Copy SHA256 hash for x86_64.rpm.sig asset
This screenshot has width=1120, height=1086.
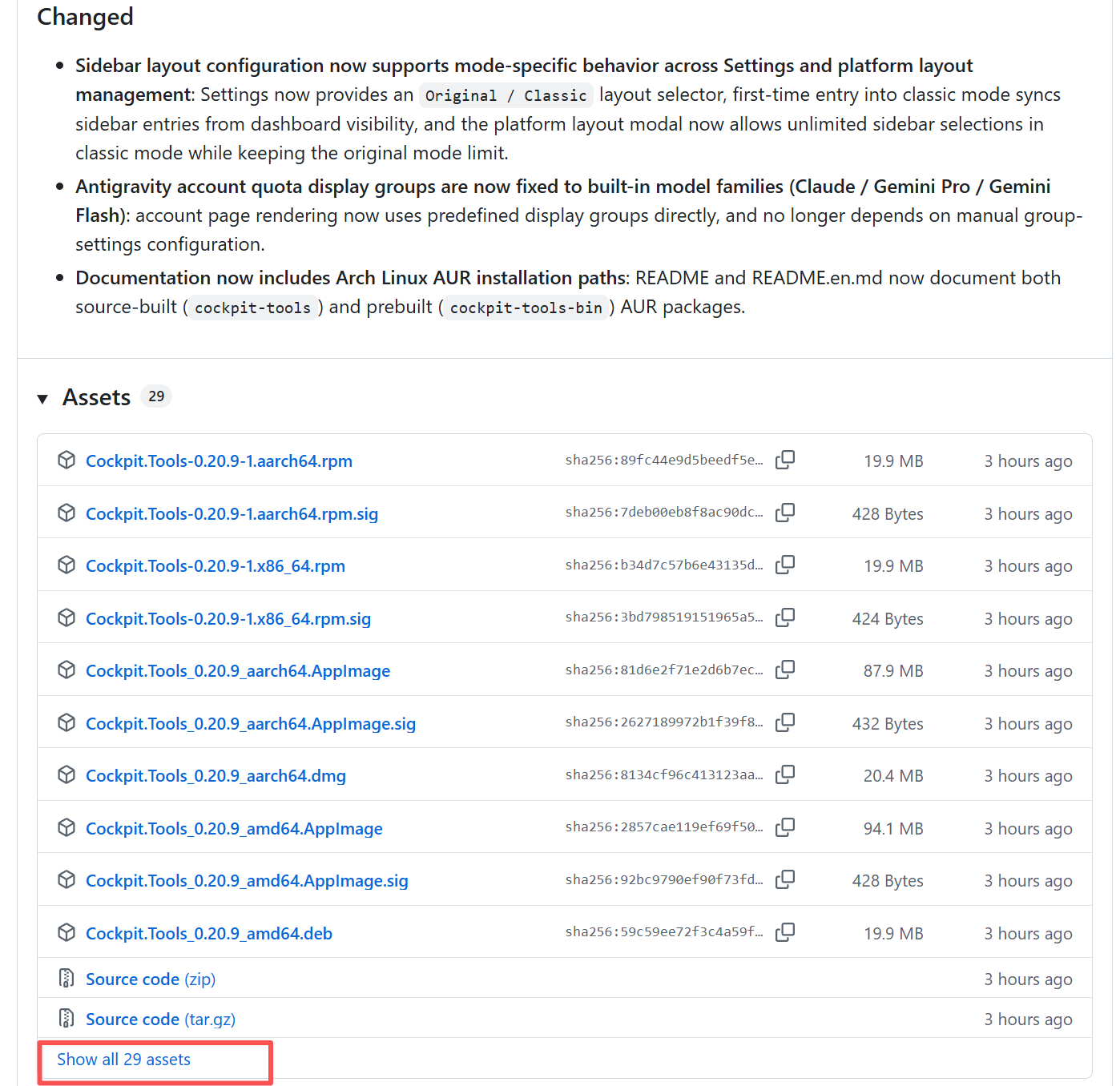point(785,617)
